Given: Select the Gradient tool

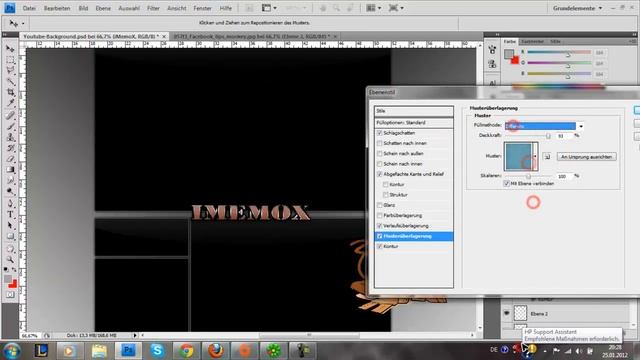Looking at the screenshot, I should coord(10,170).
